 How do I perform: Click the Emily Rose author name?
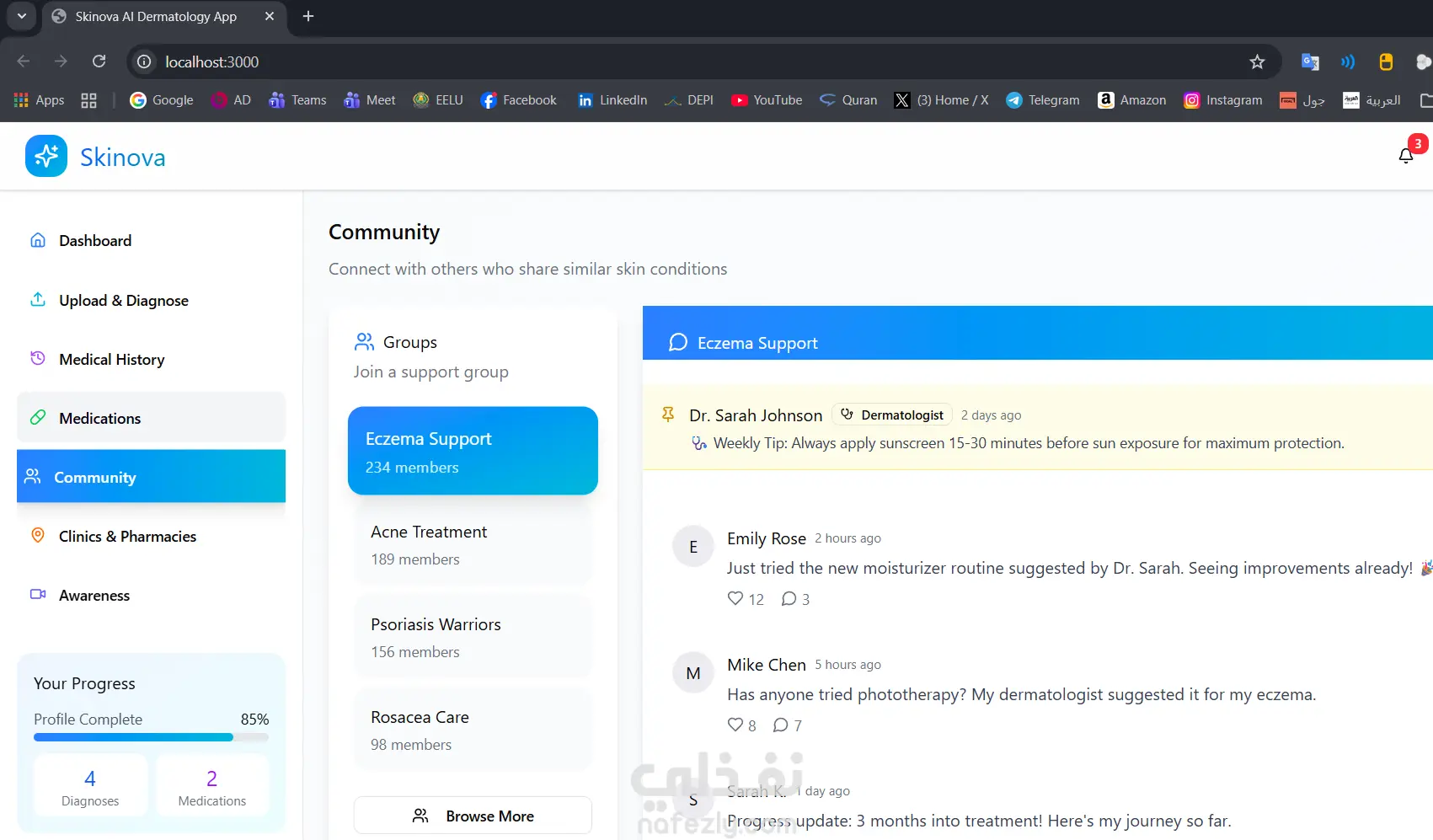tap(767, 538)
